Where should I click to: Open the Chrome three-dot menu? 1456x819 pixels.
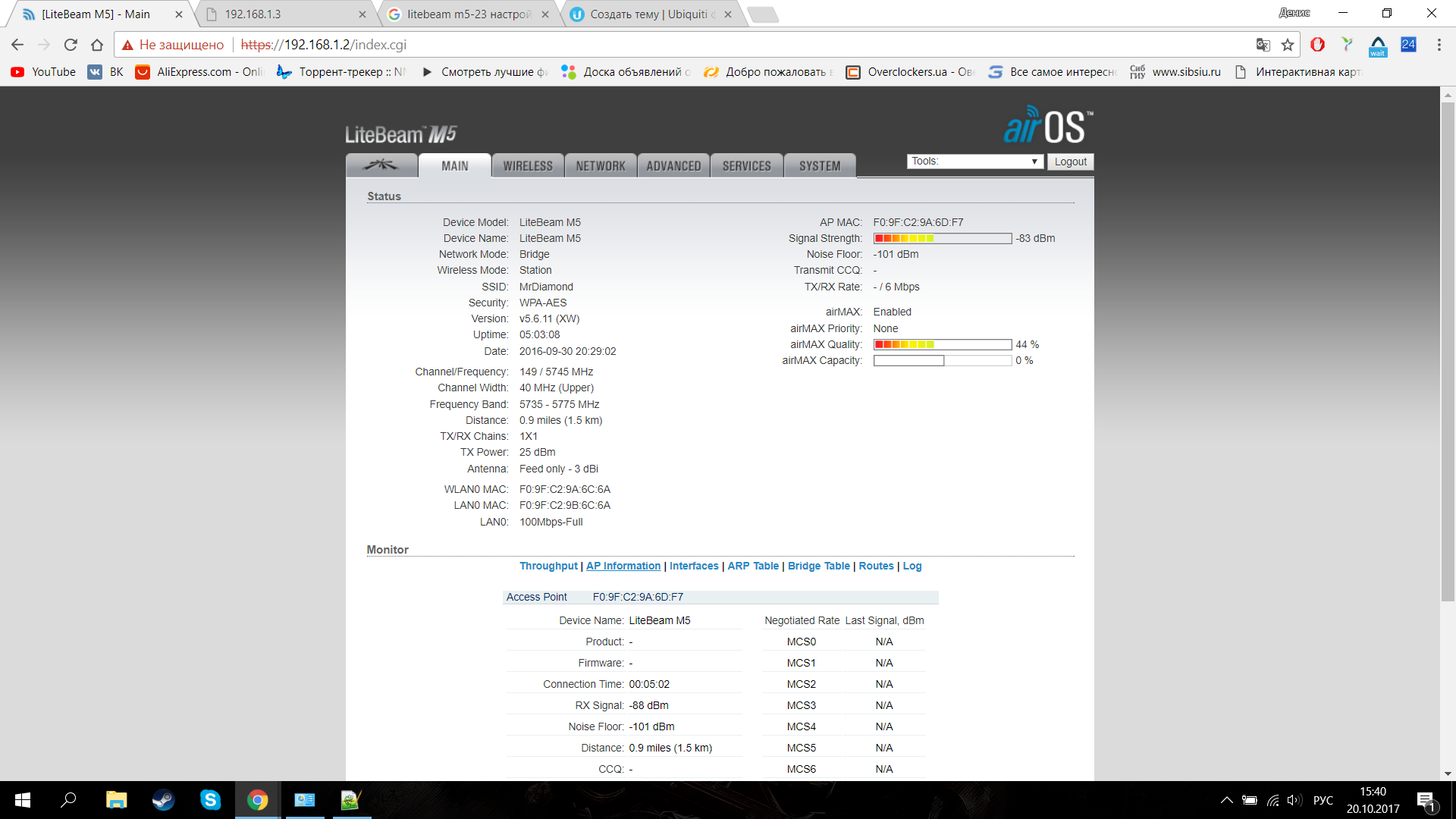pyautogui.click(x=1439, y=45)
